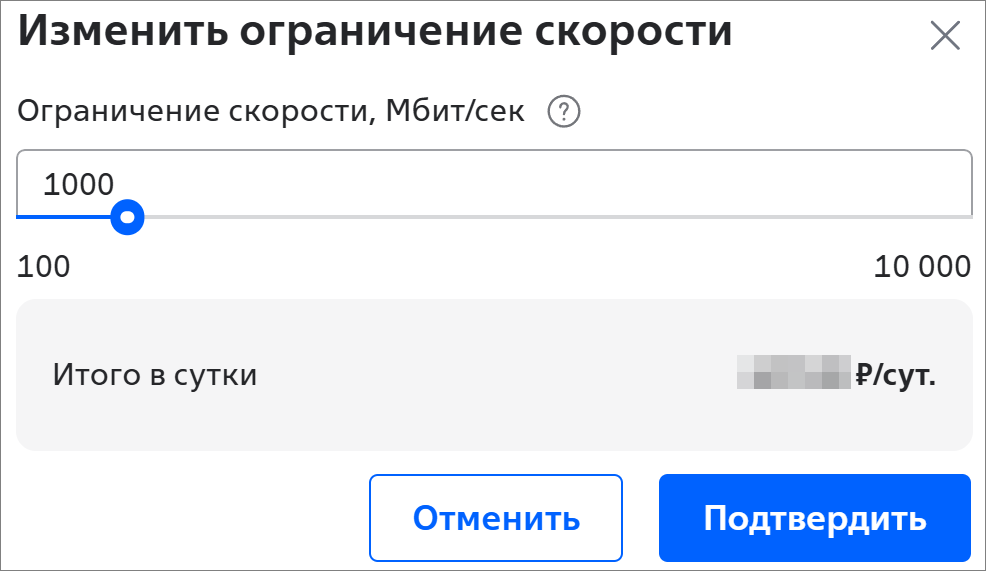The width and height of the screenshot is (986, 571).
Task: Click the blurred daily price amount
Action: (794, 376)
